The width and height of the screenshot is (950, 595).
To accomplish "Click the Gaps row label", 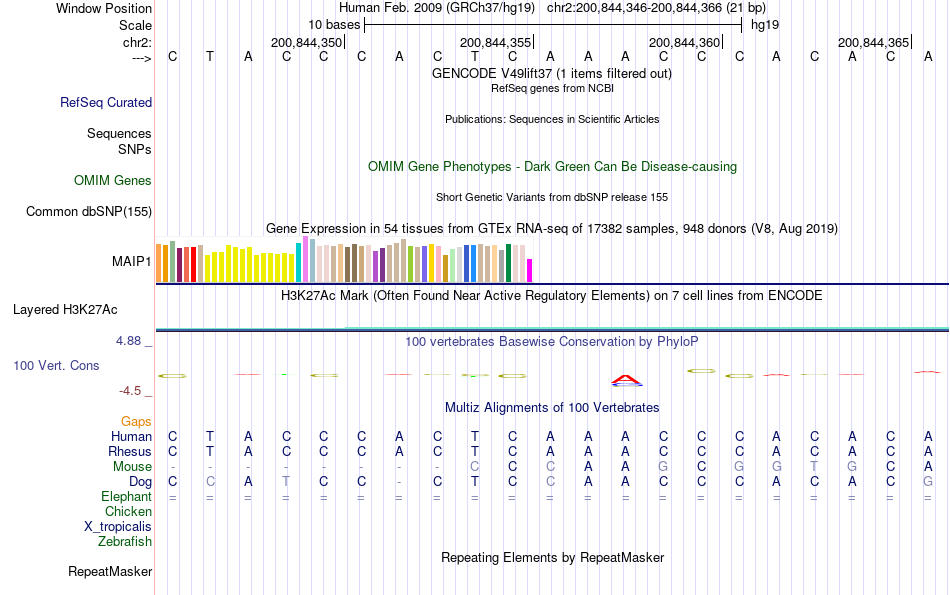I will pos(136,421).
